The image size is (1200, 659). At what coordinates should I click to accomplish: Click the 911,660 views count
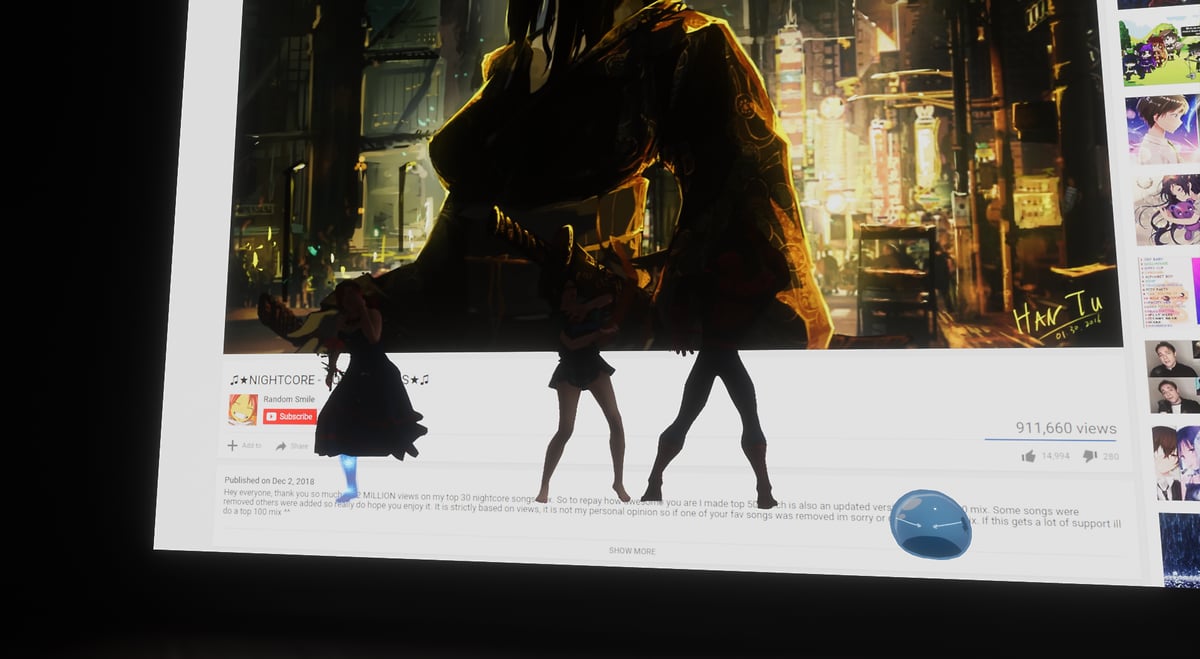click(x=1065, y=428)
